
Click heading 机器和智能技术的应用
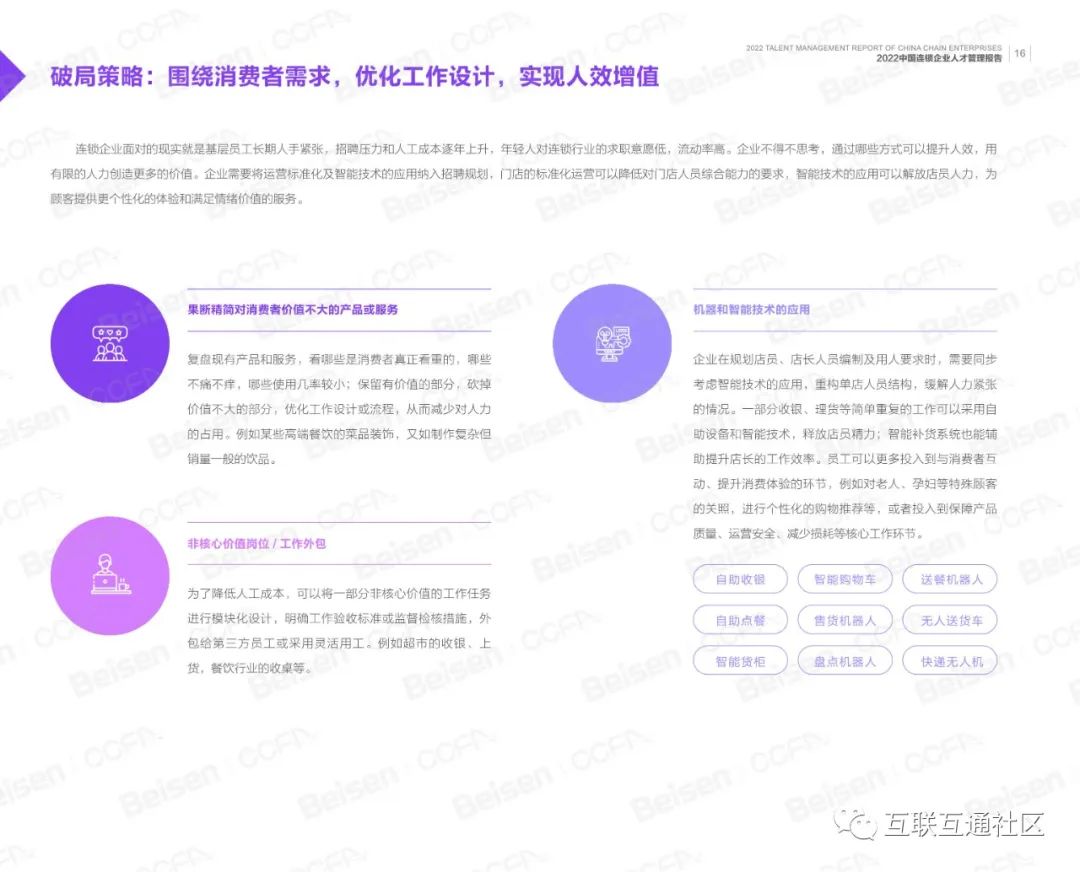point(751,309)
